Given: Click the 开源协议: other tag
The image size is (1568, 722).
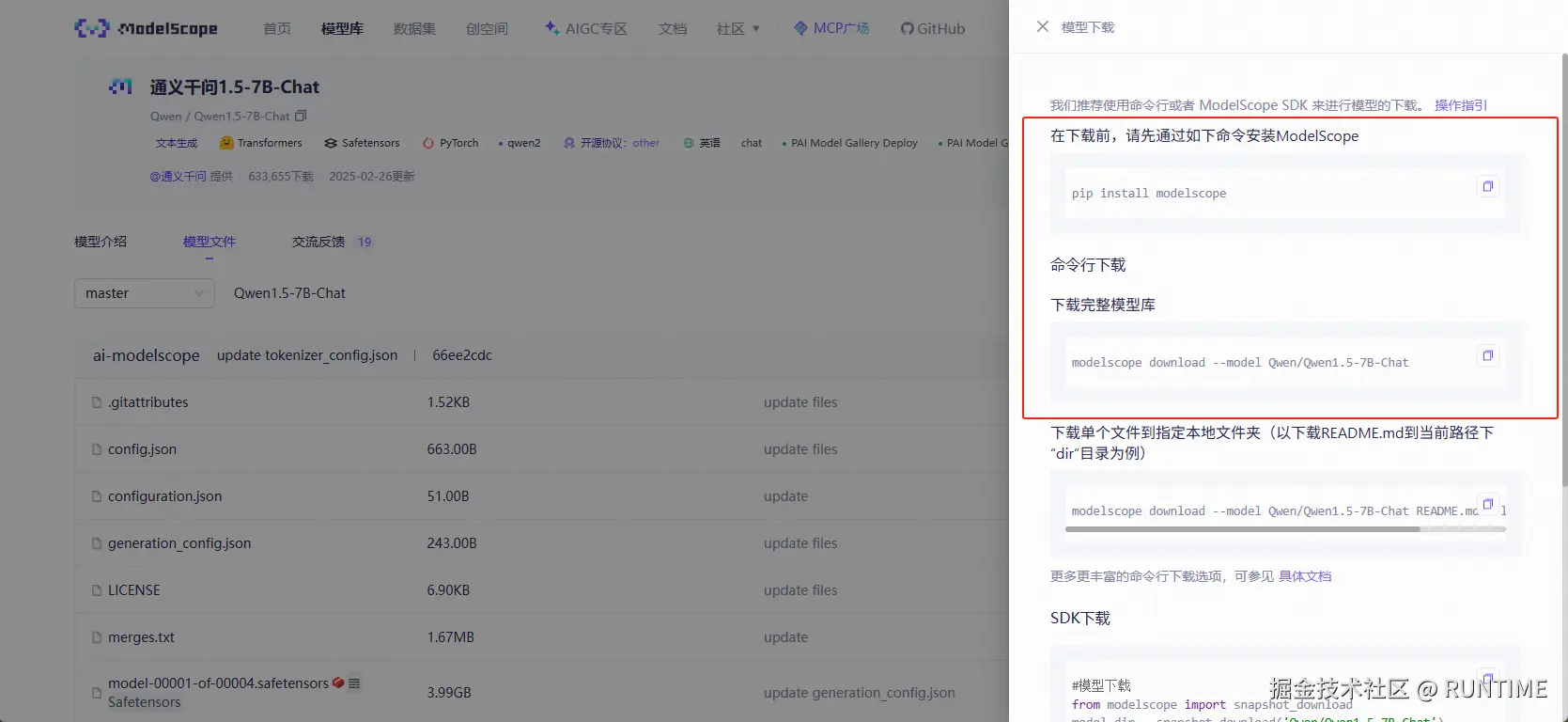Looking at the screenshot, I should (612, 143).
